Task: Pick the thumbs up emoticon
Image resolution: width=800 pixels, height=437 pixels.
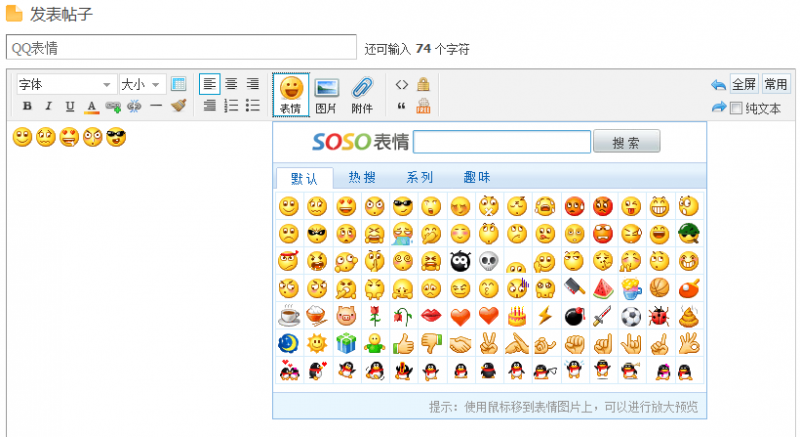Action: [x=403, y=344]
